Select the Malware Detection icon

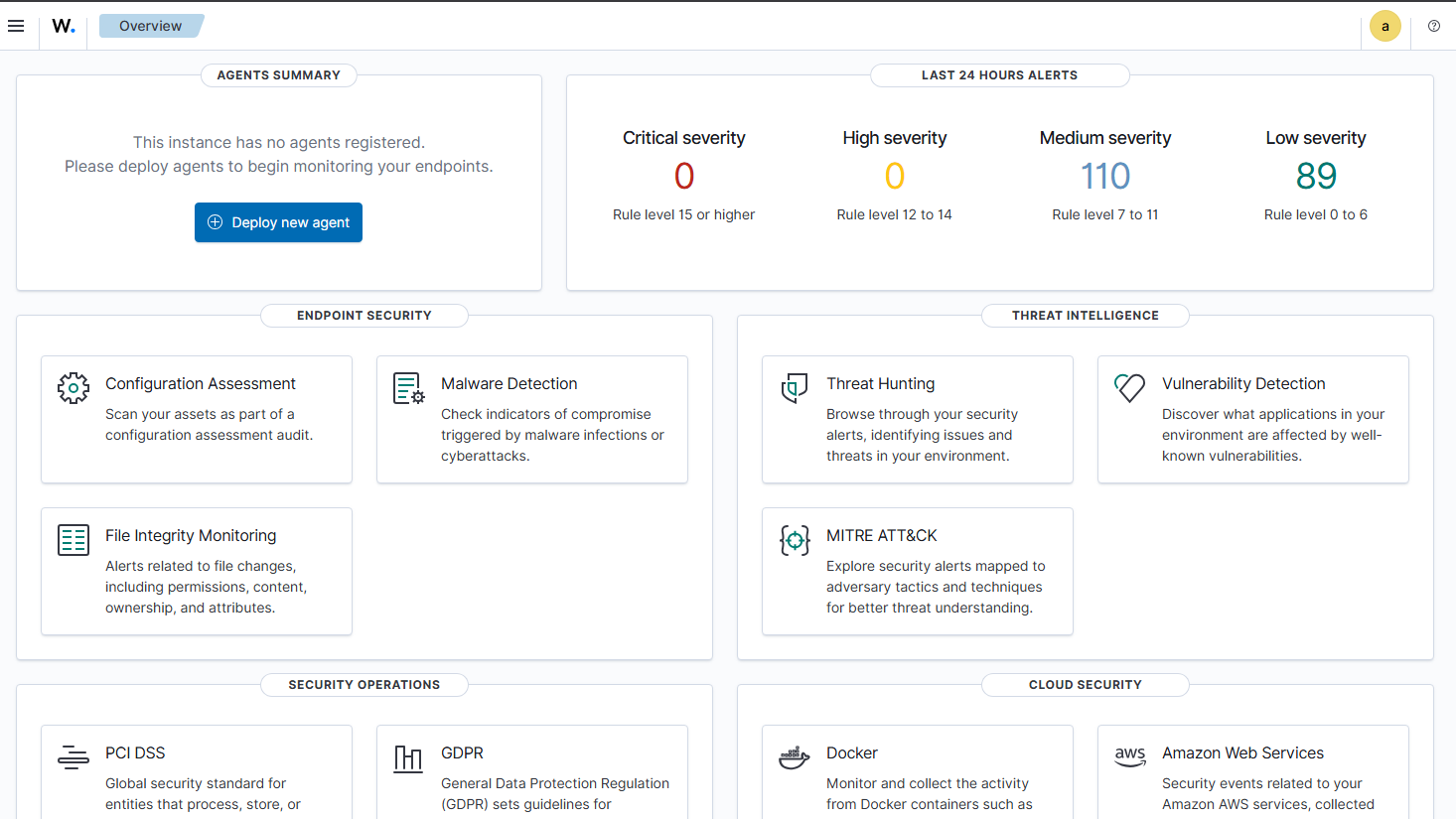(409, 389)
